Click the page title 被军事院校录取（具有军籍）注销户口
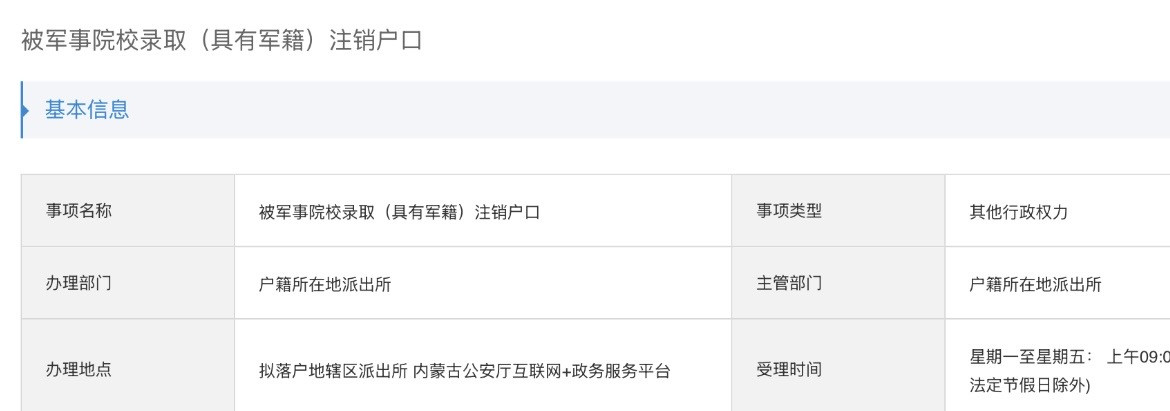1170x411 pixels. (x=221, y=41)
